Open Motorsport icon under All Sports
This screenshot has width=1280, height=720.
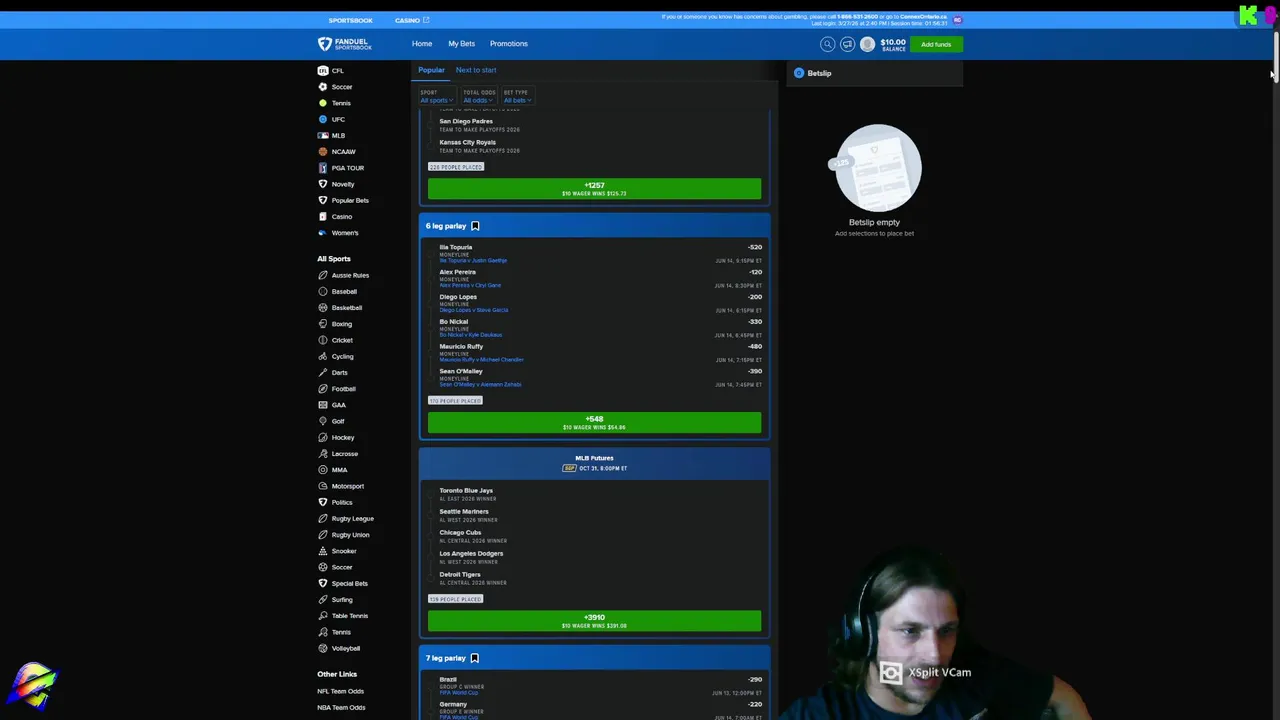click(x=322, y=486)
